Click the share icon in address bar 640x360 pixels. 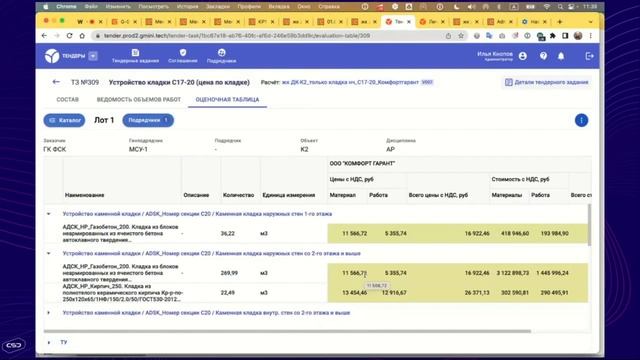click(449, 36)
